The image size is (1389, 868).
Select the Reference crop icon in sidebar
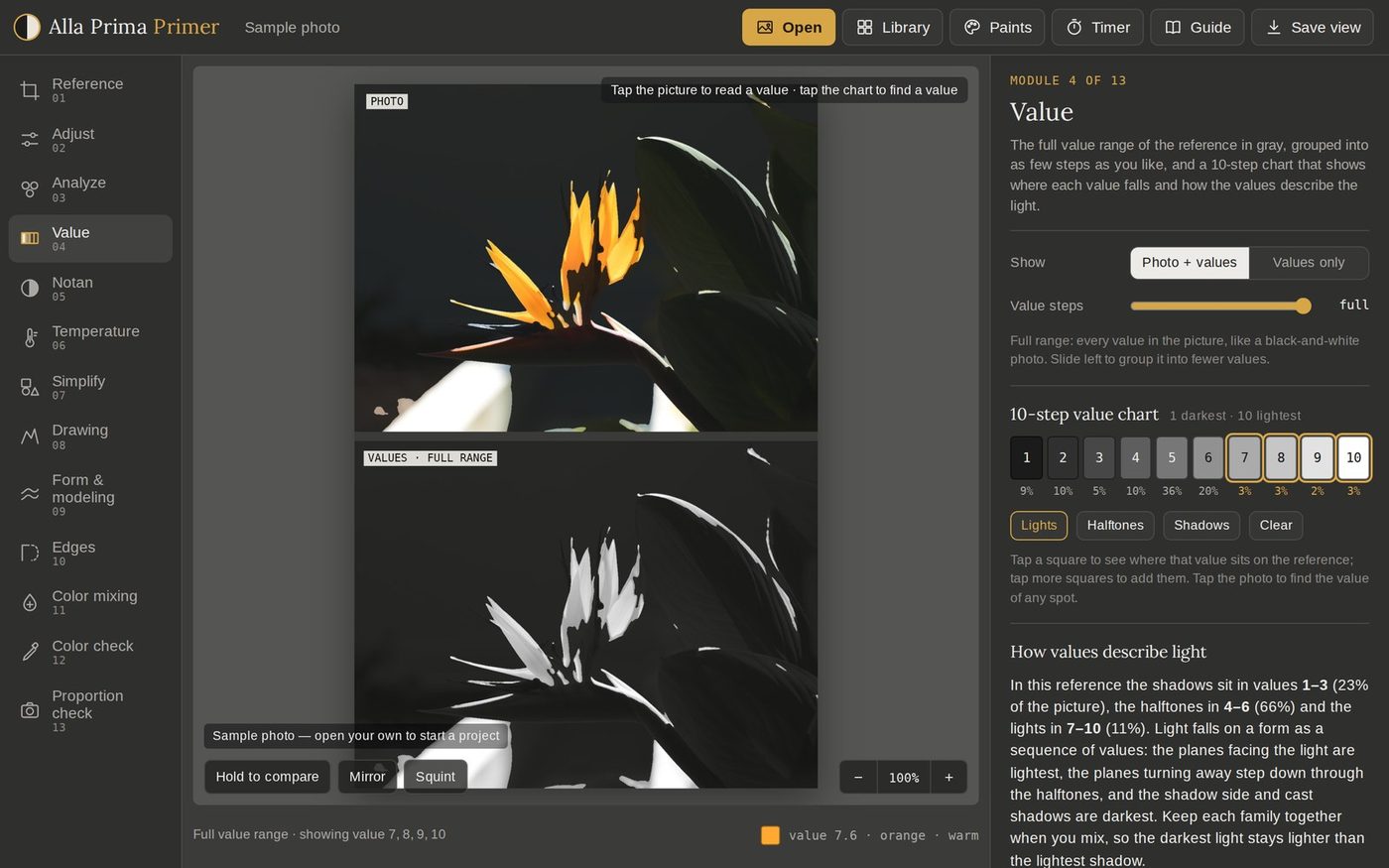click(x=30, y=90)
